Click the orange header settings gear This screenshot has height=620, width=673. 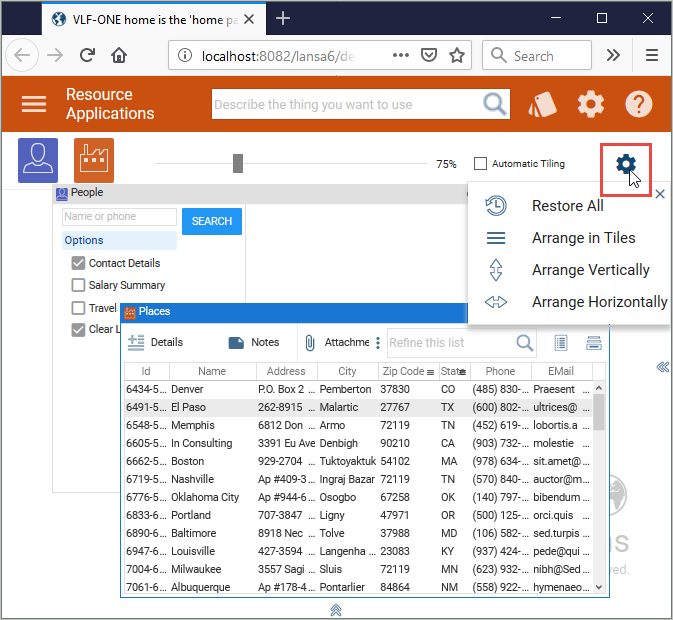[591, 104]
